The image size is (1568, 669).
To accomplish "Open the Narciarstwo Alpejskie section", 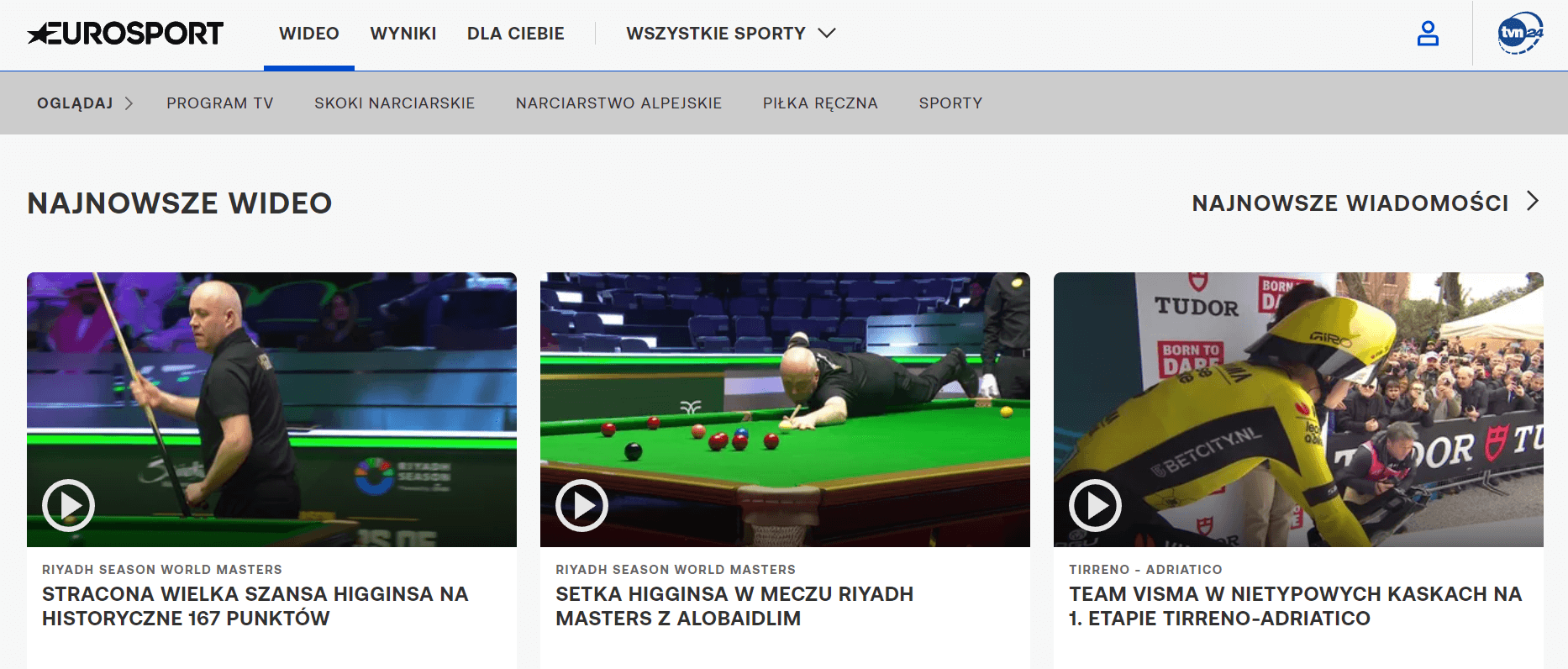I will (619, 103).
